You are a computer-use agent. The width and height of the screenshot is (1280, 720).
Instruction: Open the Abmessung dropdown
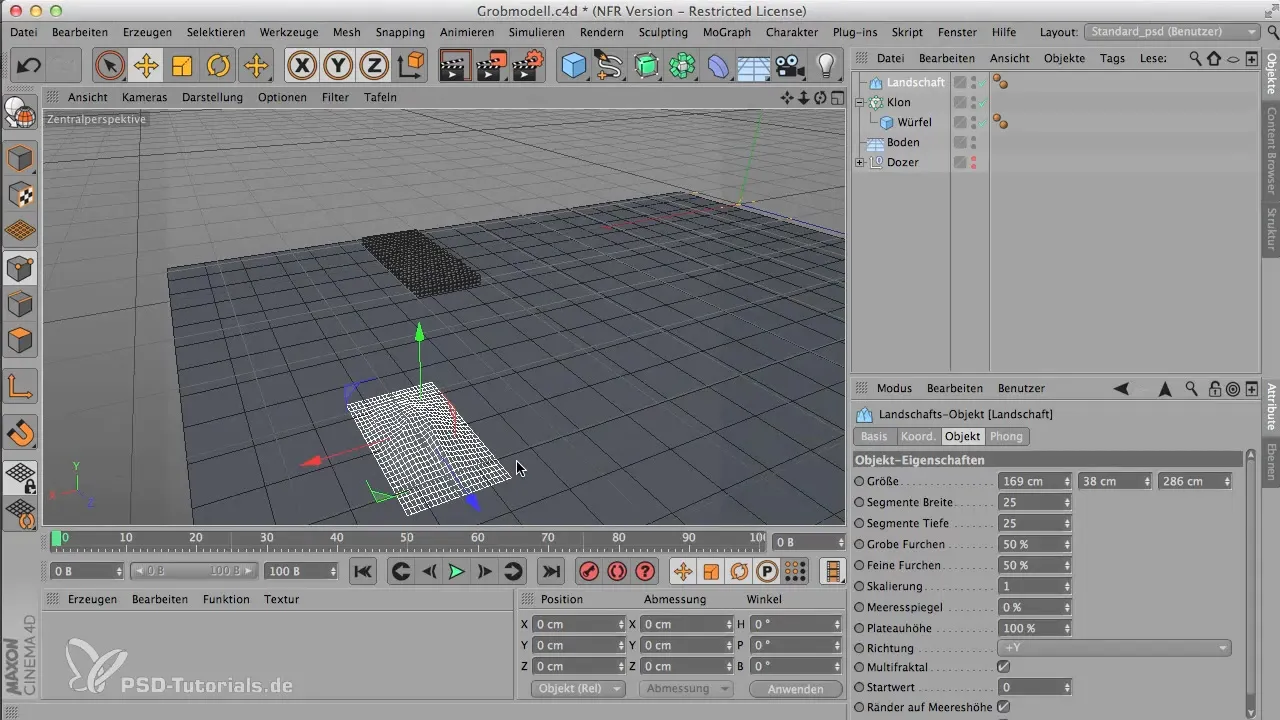coord(686,689)
